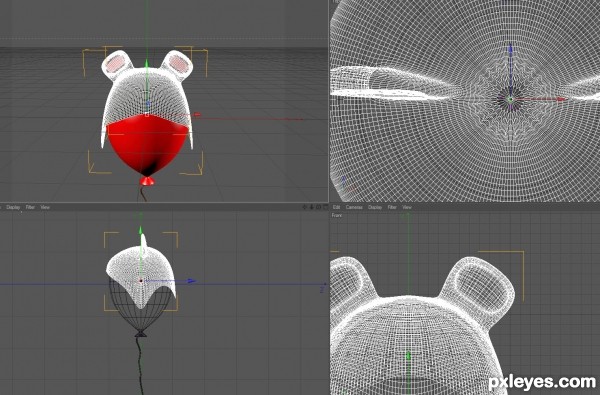
Task: Click the toggle active view icon of the bottom-left viewport
Action: [325, 207]
